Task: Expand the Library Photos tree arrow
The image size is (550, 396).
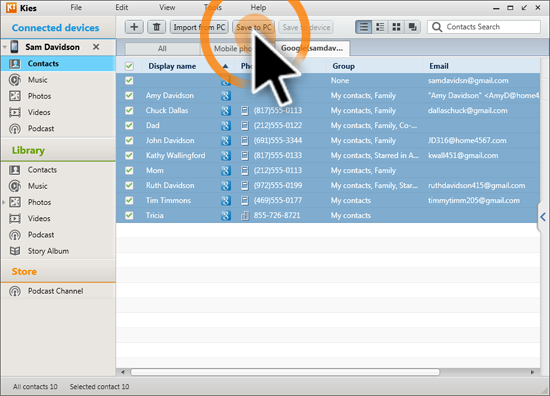Action: coord(4,202)
